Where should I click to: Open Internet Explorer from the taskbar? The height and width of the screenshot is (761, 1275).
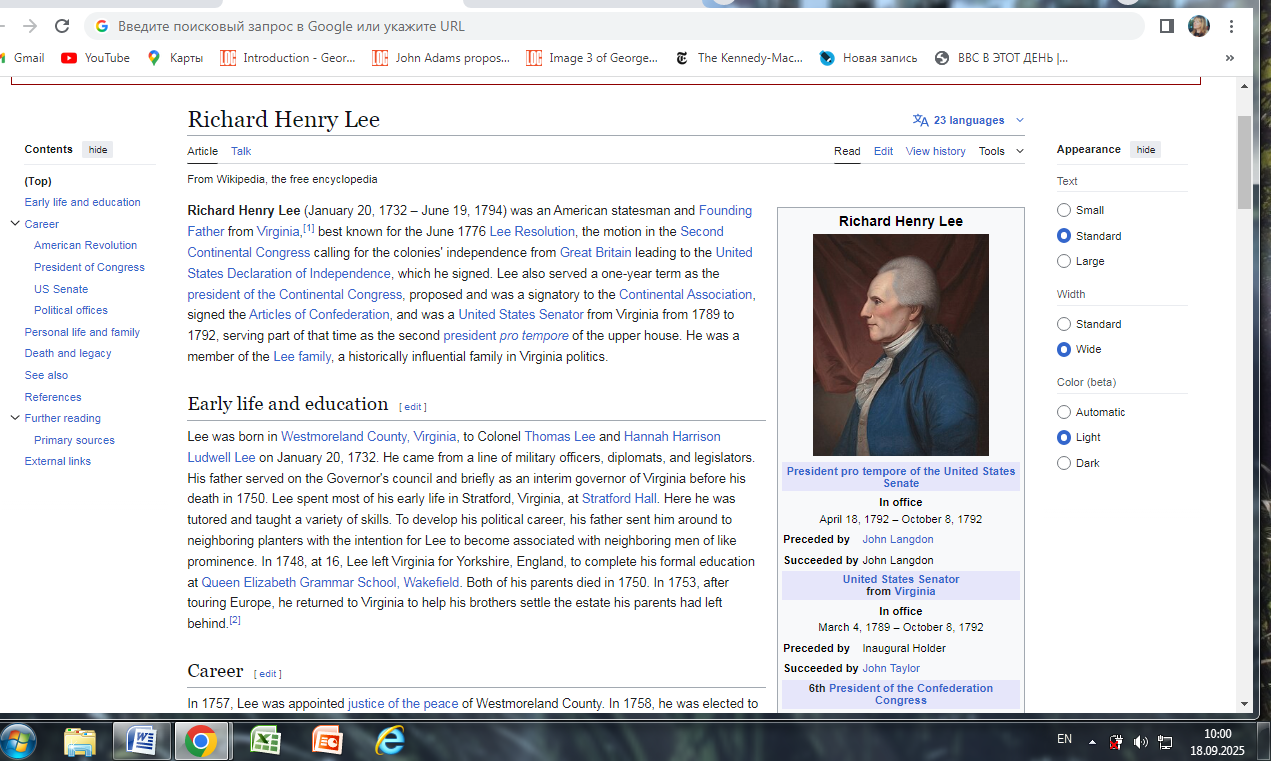(x=389, y=741)
